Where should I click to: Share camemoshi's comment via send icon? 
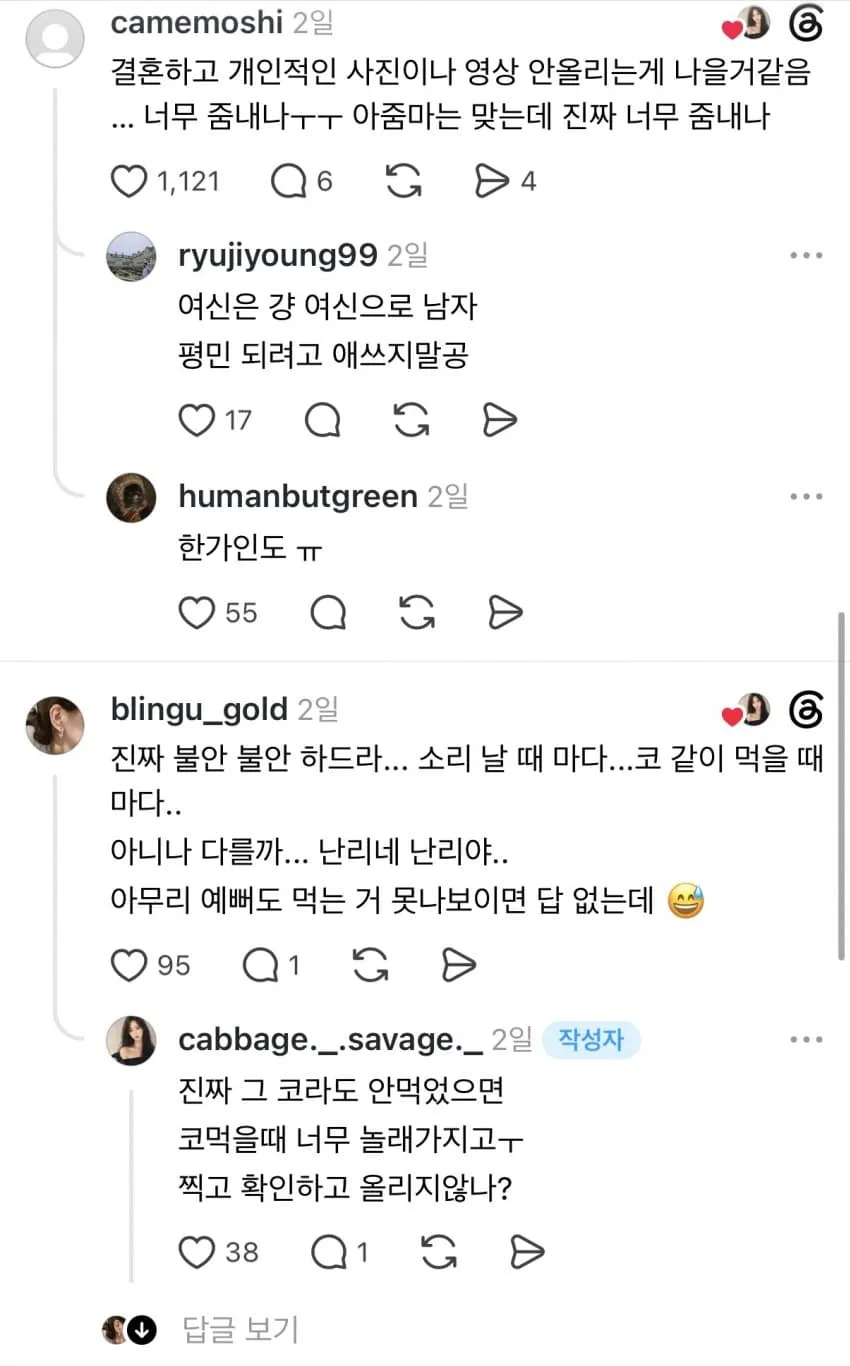(491, 181)
